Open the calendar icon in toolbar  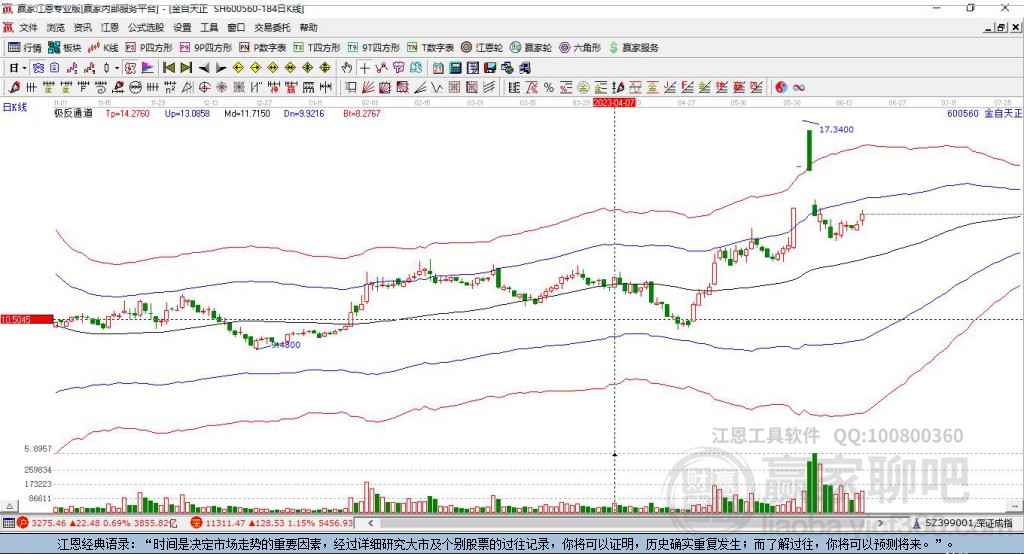pyautogui.click(x=438, y=68)
